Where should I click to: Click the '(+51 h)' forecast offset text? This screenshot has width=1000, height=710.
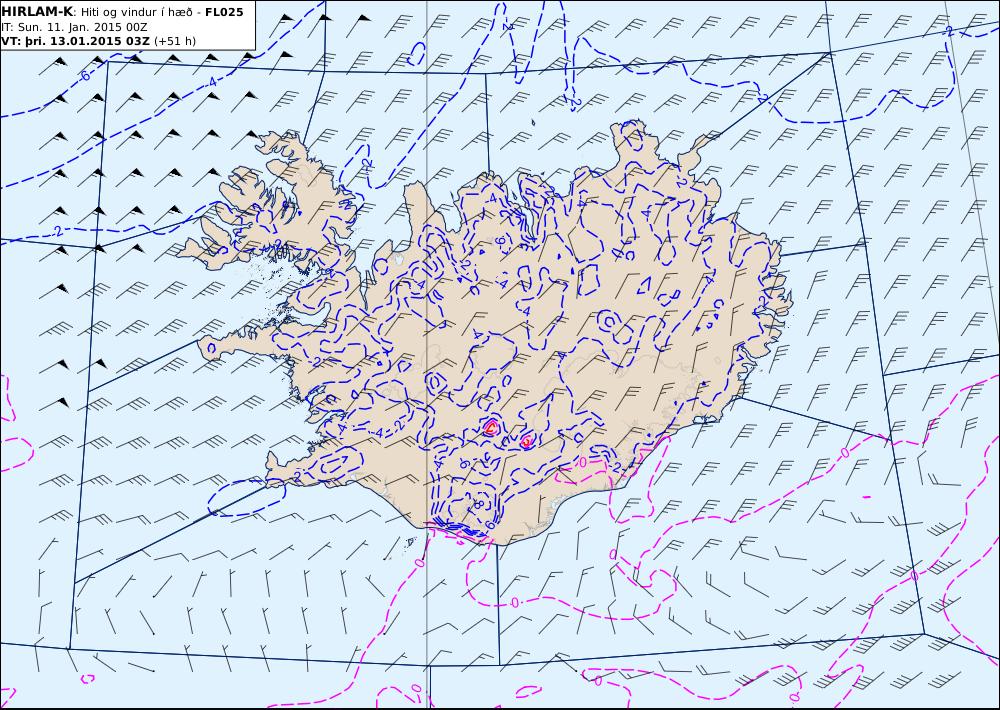point(175,41)
